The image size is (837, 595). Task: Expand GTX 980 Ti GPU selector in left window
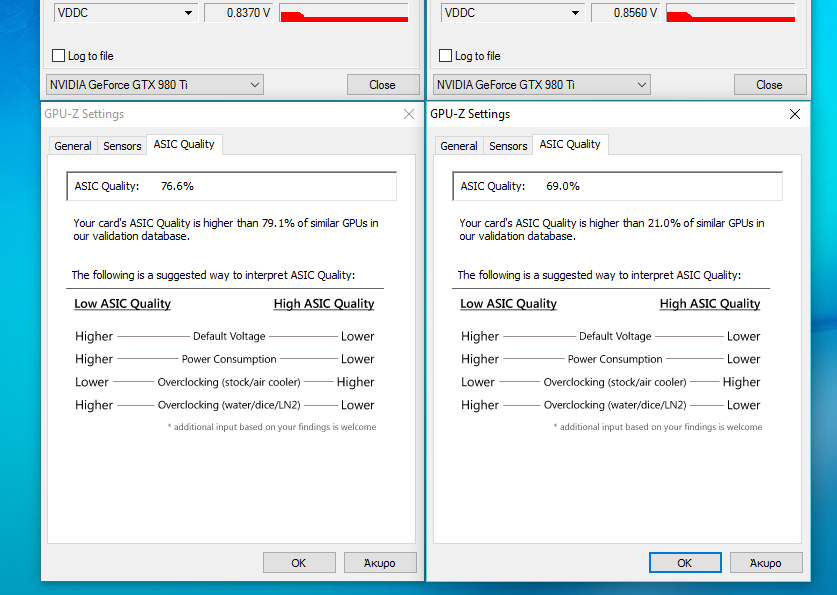(x=155, y=84)
